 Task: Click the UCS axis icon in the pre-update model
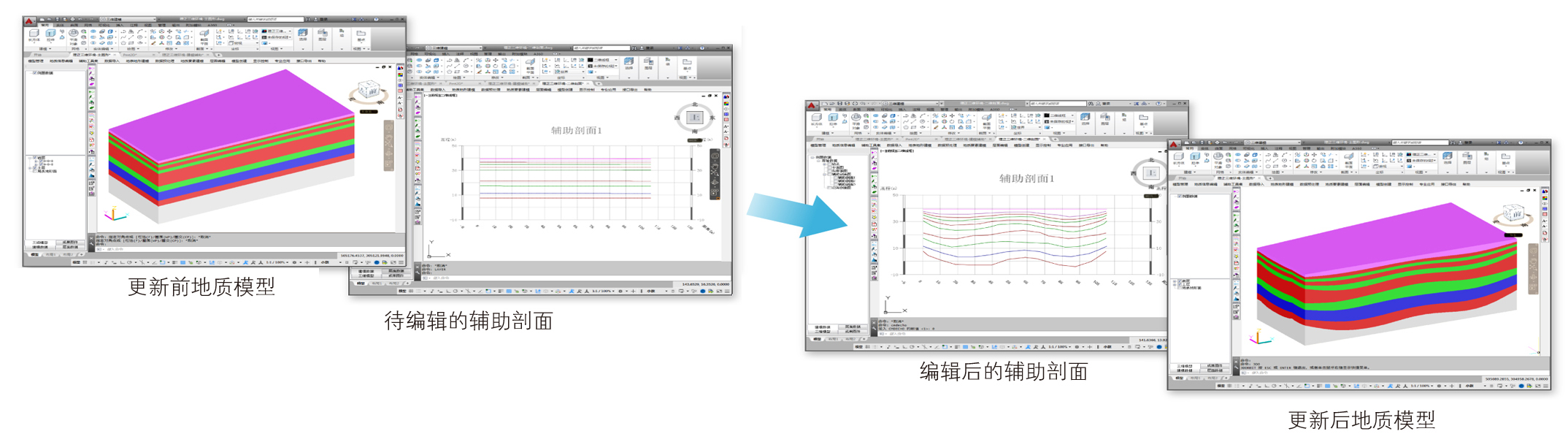[114, 215]
